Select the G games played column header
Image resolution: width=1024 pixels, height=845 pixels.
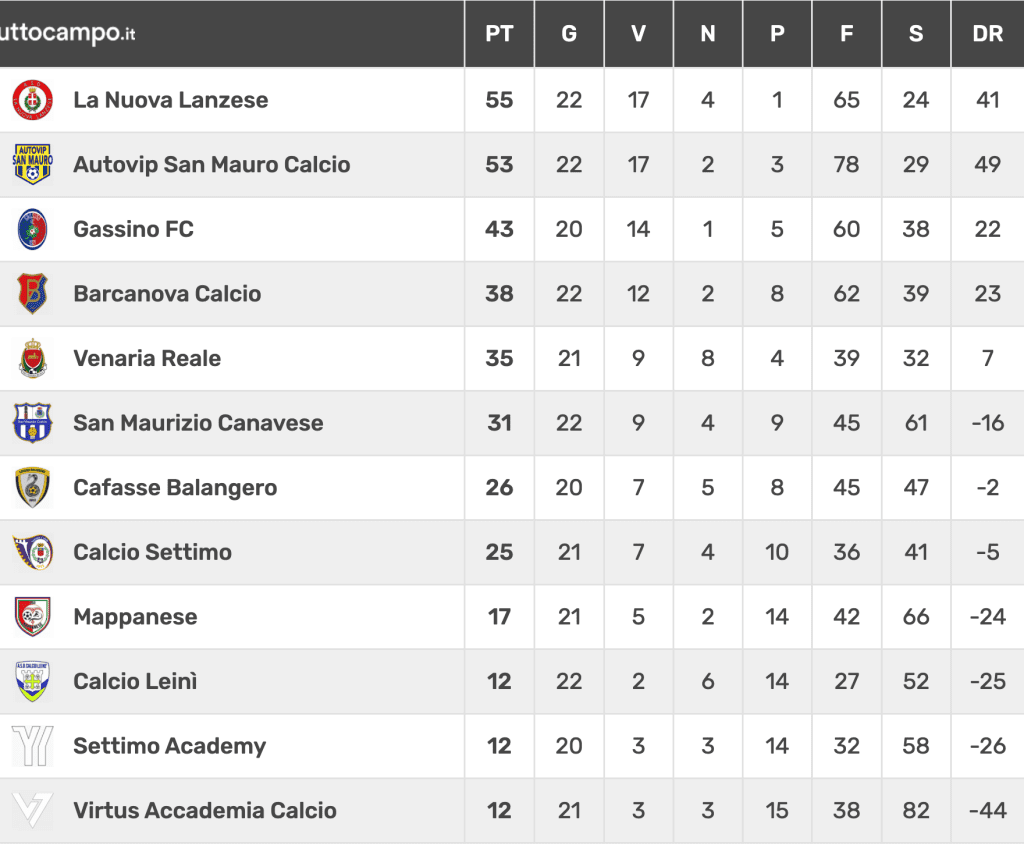pyautogui.click(x=569, y=33)
